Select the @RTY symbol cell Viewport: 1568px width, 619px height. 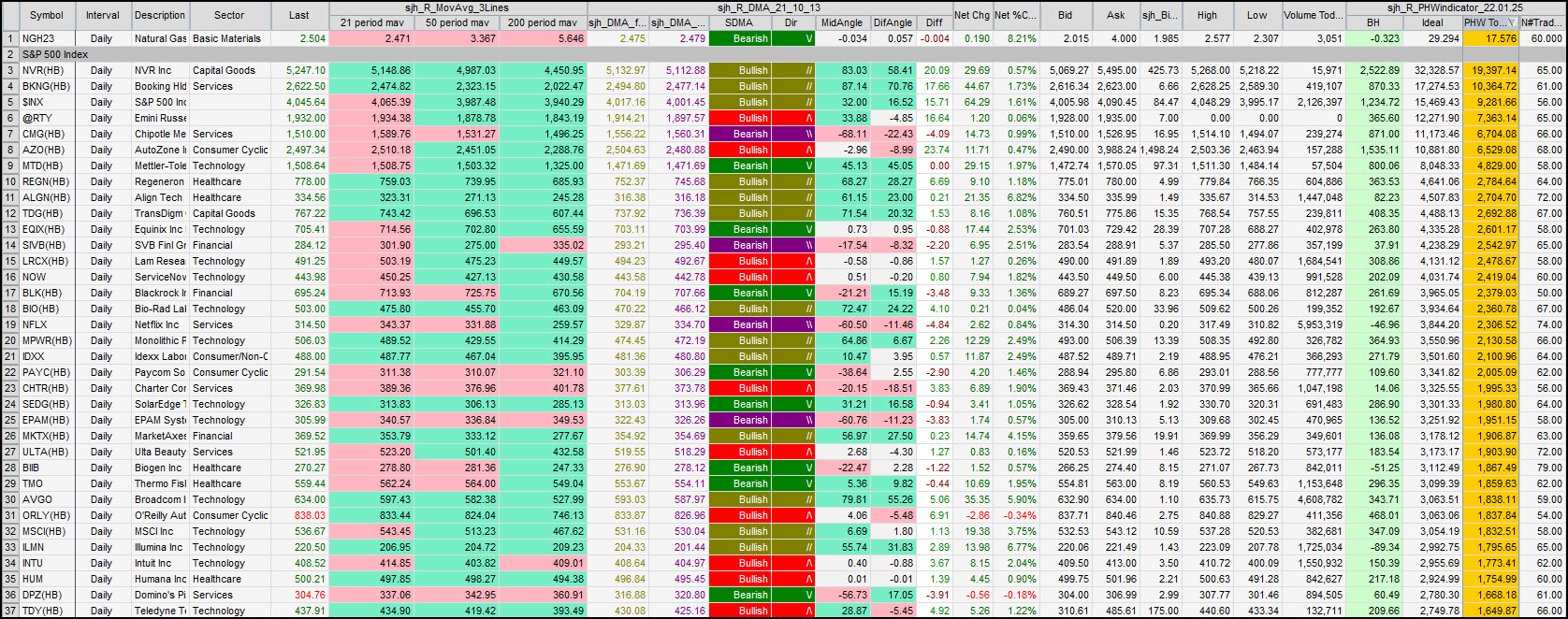point(48,118)
